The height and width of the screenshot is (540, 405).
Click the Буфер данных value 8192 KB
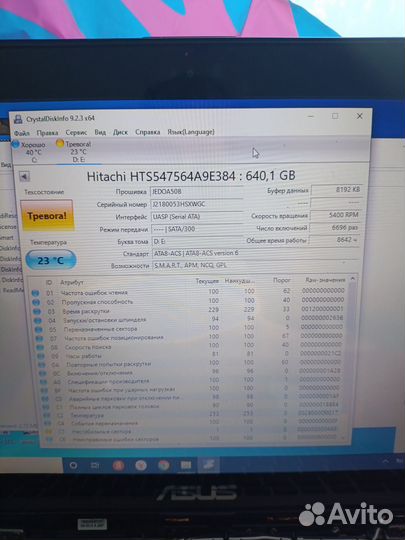click(x=336, y=189)
